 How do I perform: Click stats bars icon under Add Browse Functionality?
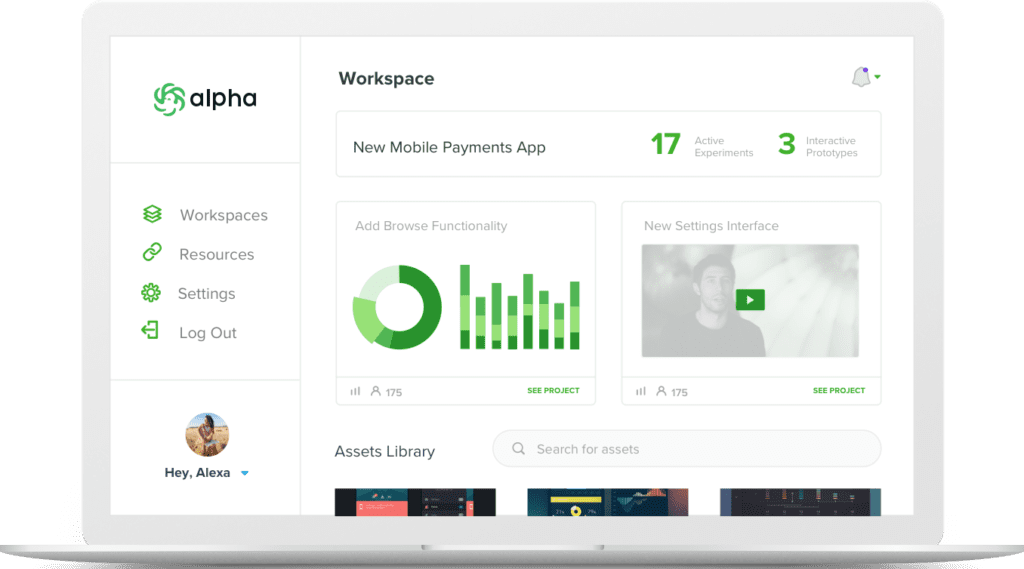(x=355, y=391)
